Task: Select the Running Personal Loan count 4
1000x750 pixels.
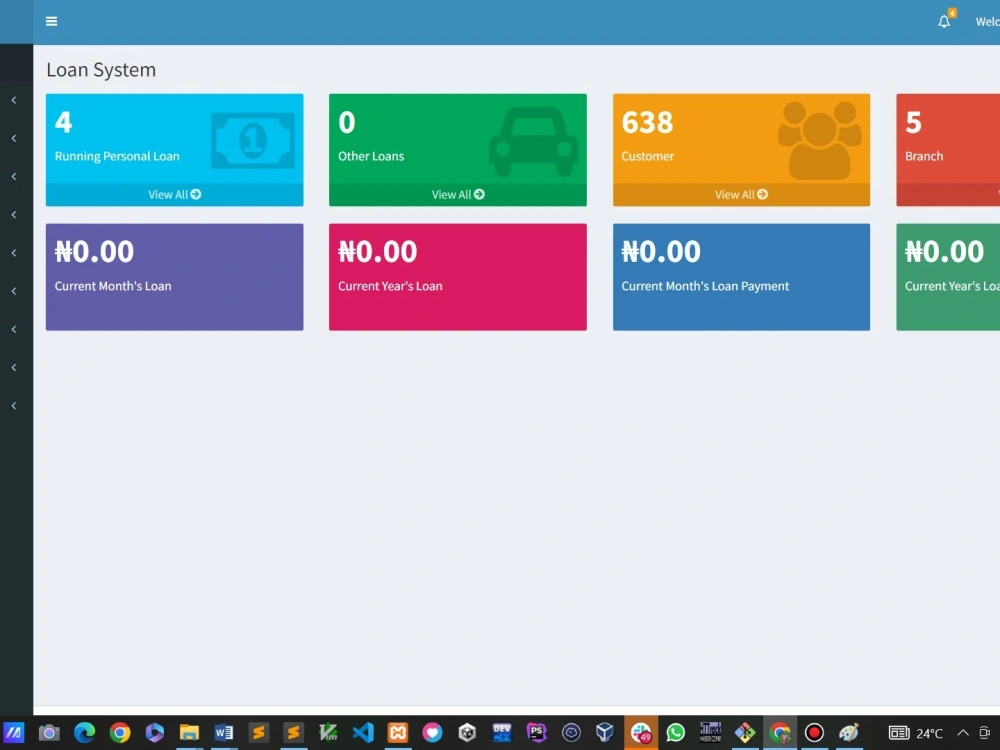Action: (x=63, y=122)
